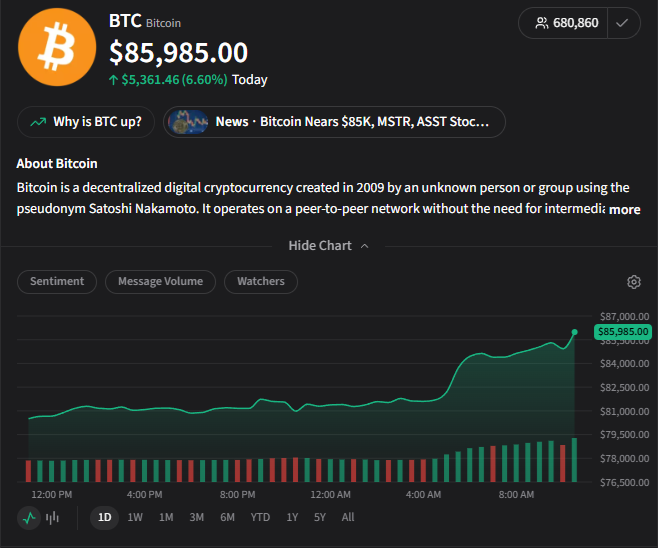Click the BTC ticker symbol heading
Viewport: 658px width, 548px height.
pyautogui.click(x=125, y=21)
